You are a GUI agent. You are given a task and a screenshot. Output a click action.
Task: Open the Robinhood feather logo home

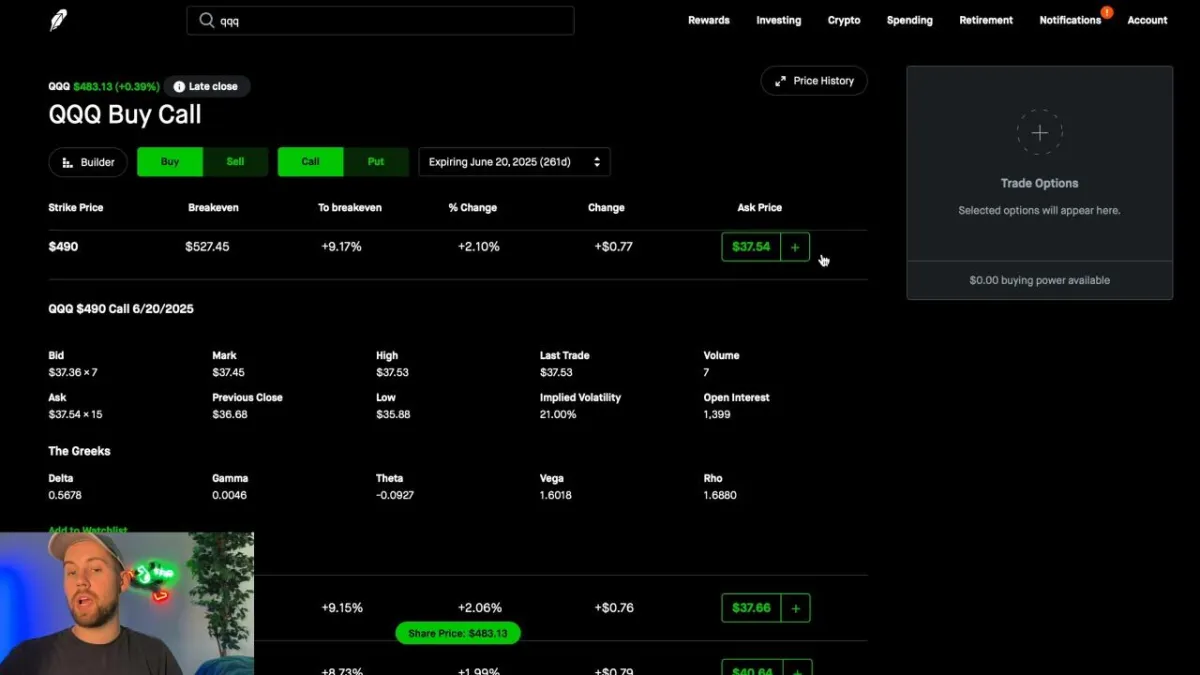pos(59,20)
